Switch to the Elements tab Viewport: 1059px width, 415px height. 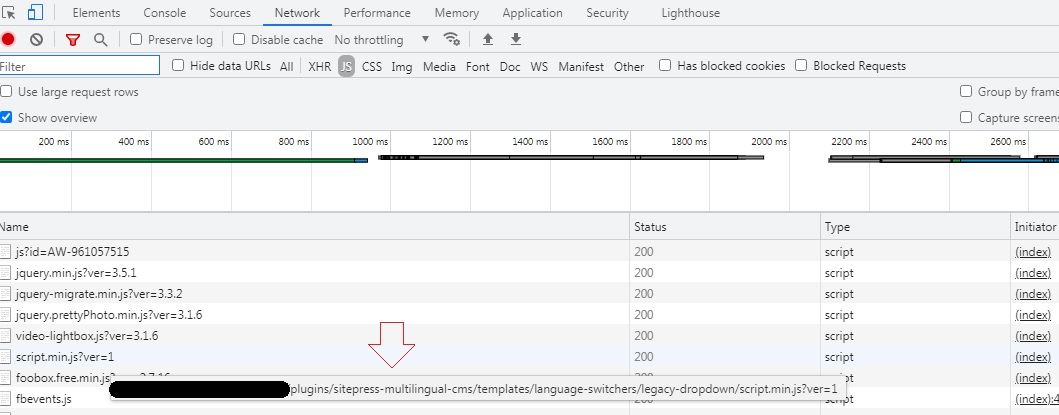(x=96, y=13)
